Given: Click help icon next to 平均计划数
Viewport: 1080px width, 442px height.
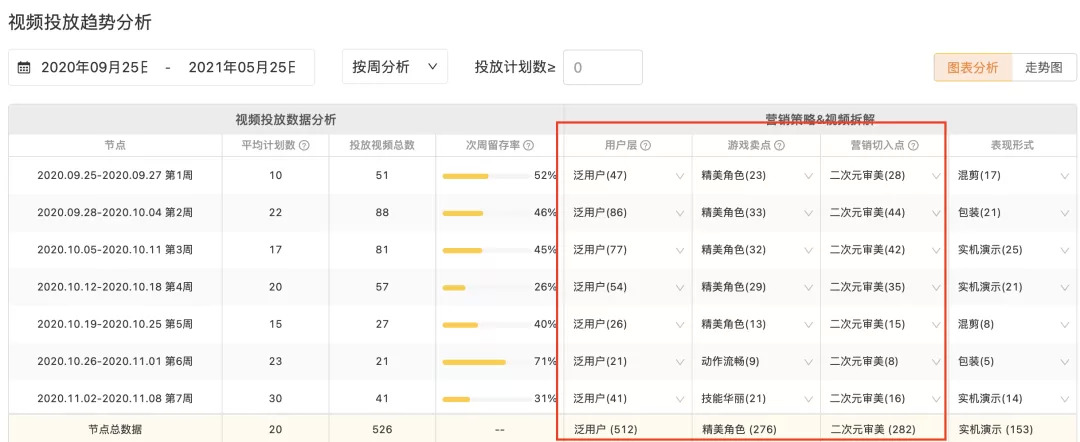Looking at the screenshot, I should coord(304,146).
